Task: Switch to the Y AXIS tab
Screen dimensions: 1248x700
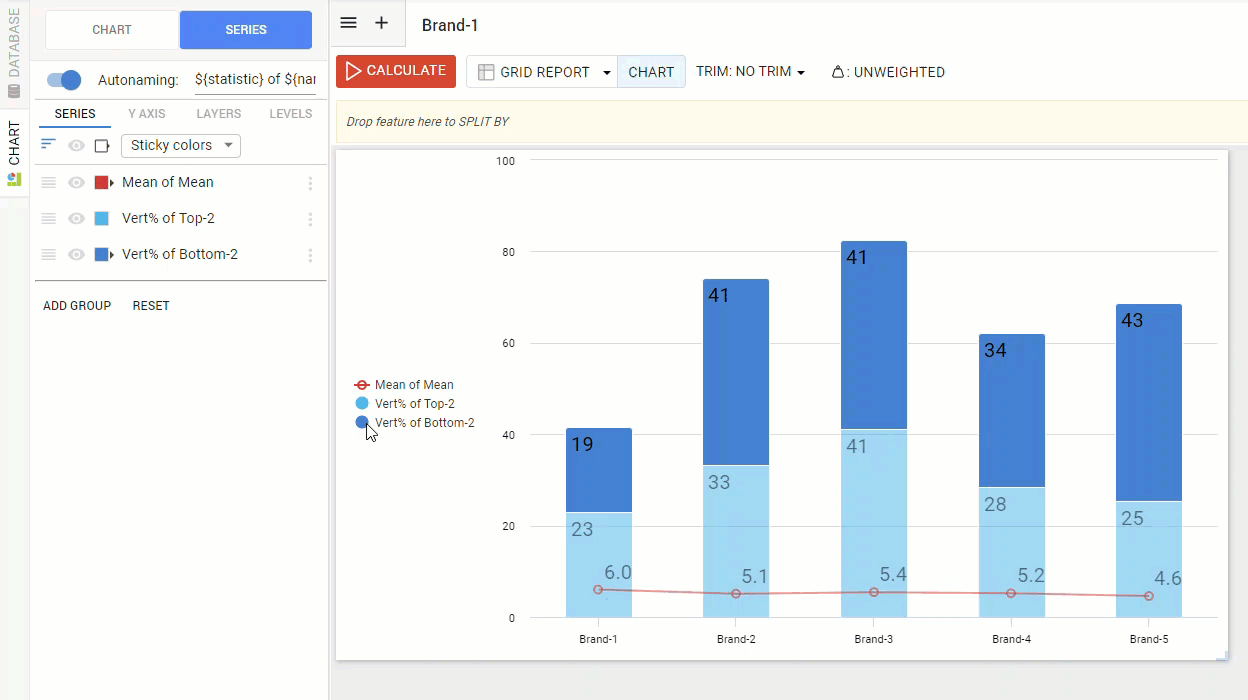Action: [147, 114]
